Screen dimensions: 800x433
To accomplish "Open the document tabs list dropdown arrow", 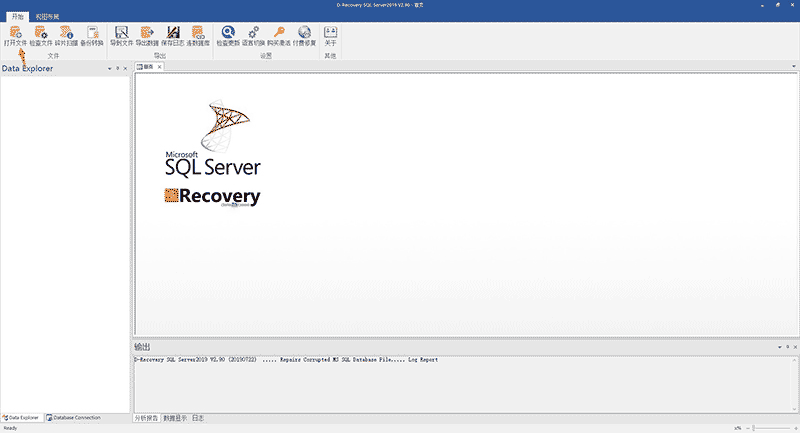I will 794,67.
